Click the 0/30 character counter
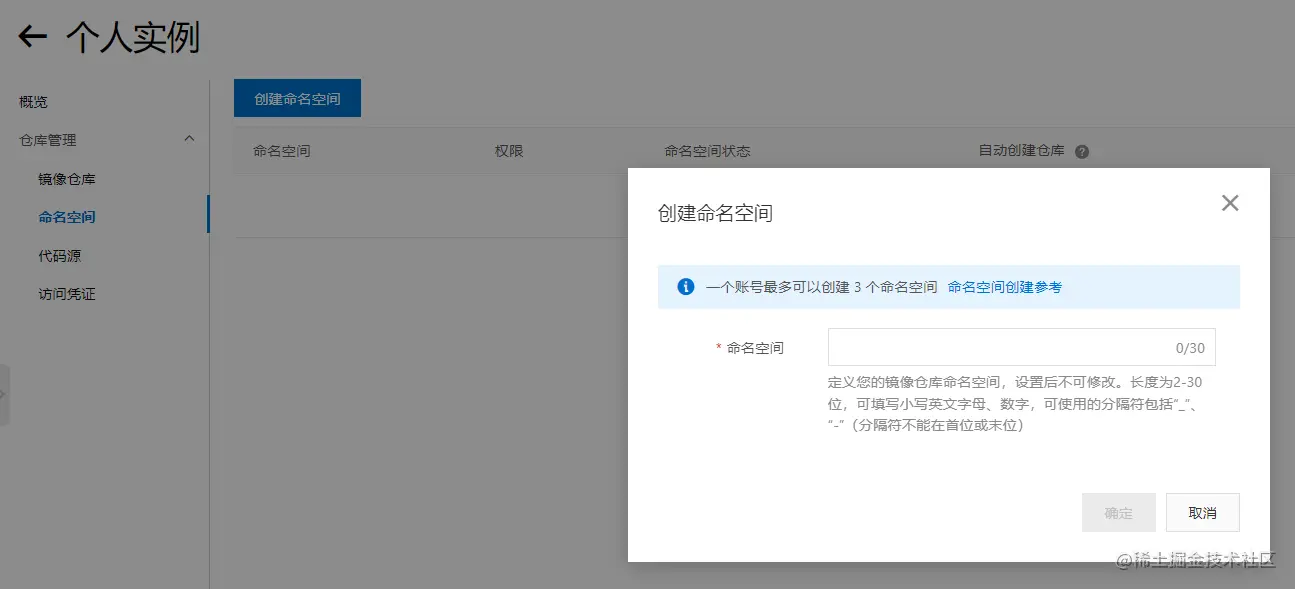This screenshot has height=589, width=1295. (x=1190, y=348)
